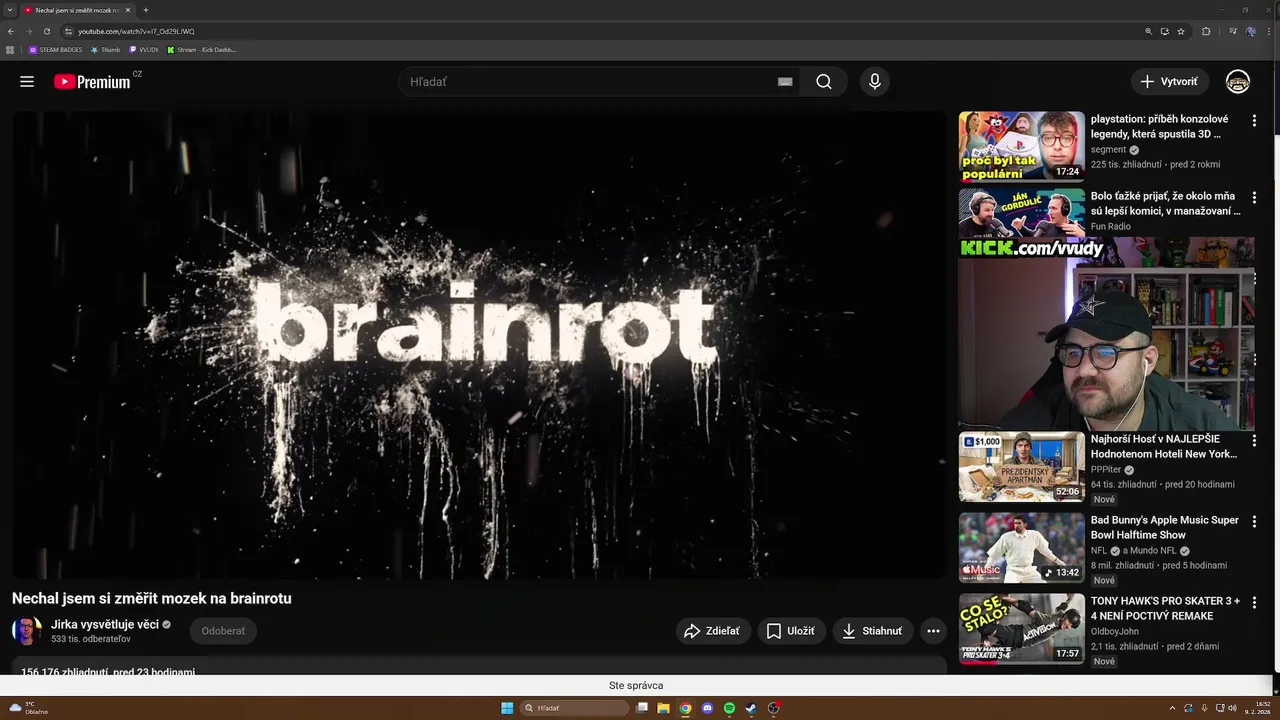Open Windows Start menu
The width and height of the screenshot is (1280, 720).
click(x=507, y=708)
